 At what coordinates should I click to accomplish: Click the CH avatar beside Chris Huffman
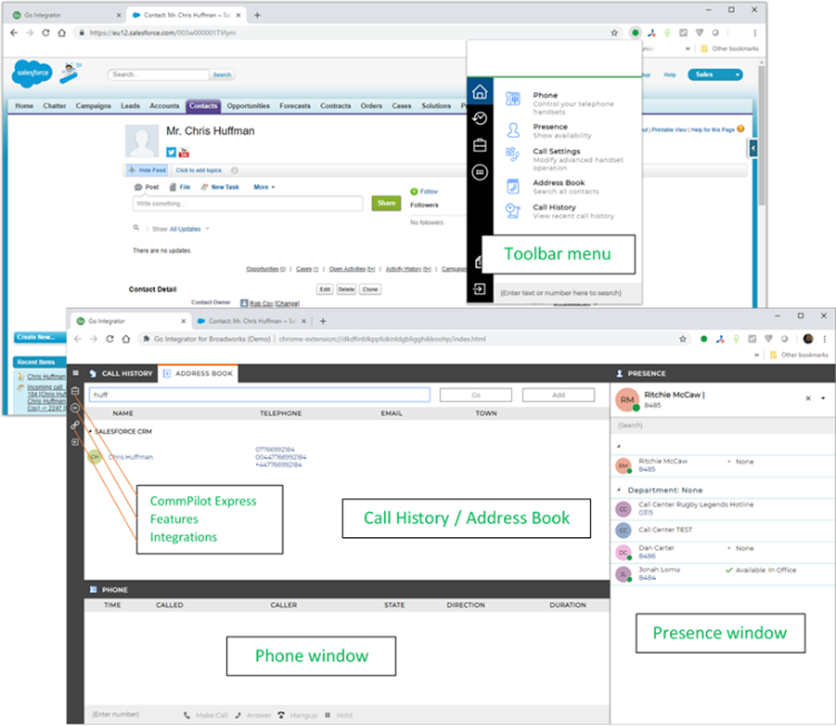pos(95,457)
